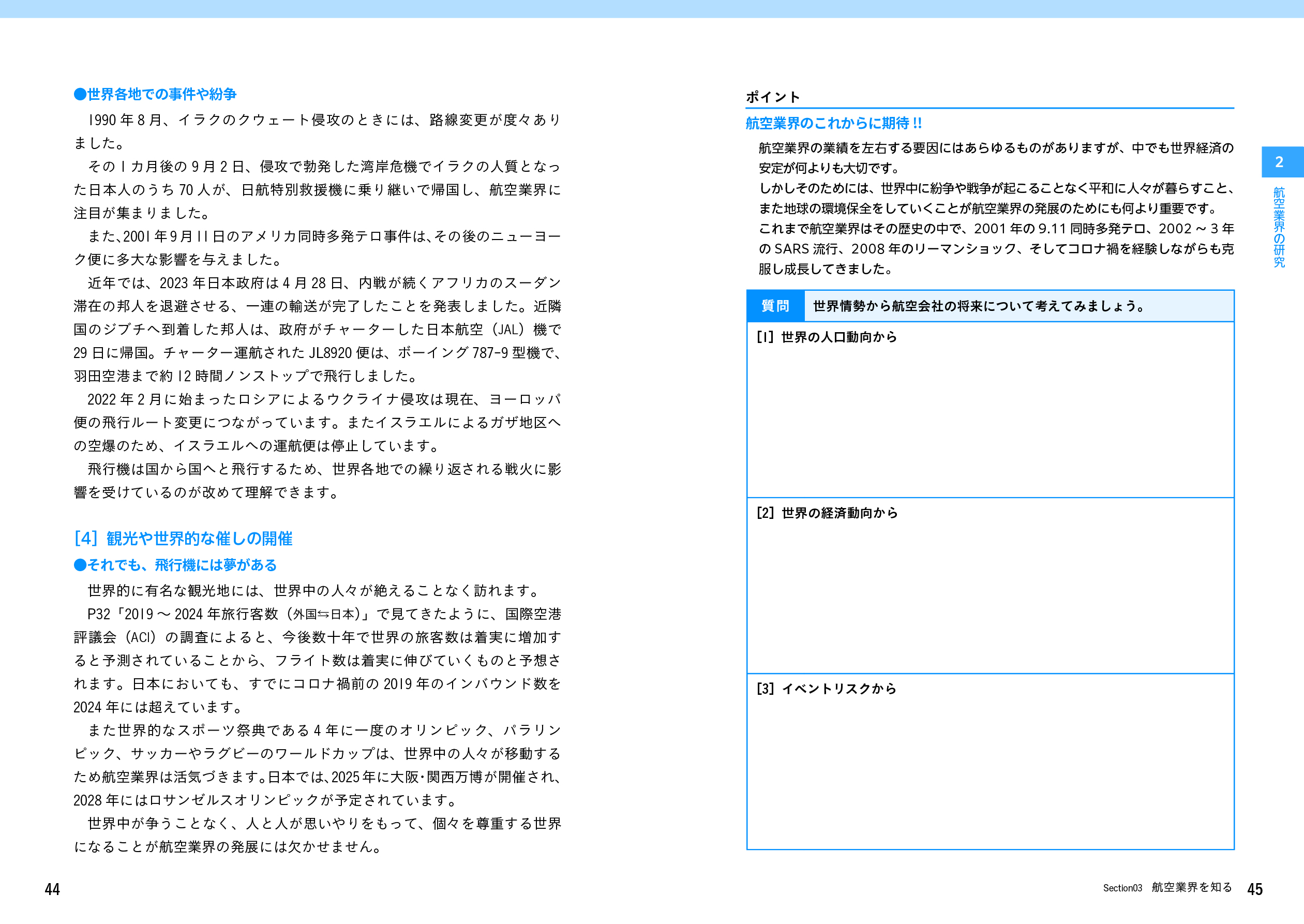Expand the [4] 観光や世界的な催しの開催 section
The height and width of the screenshot is (924, 1304).
[x=185, y=538]
